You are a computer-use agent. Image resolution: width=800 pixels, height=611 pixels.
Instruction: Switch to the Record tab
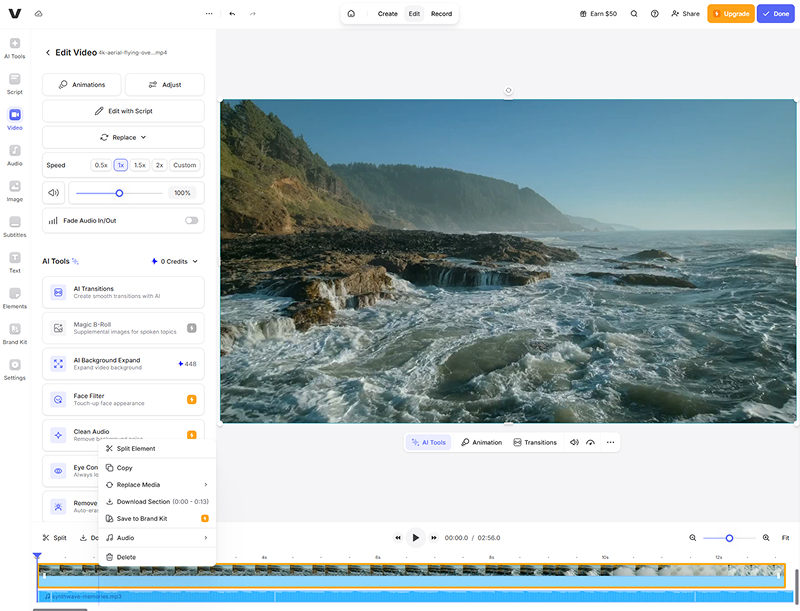tap(441, 14)
